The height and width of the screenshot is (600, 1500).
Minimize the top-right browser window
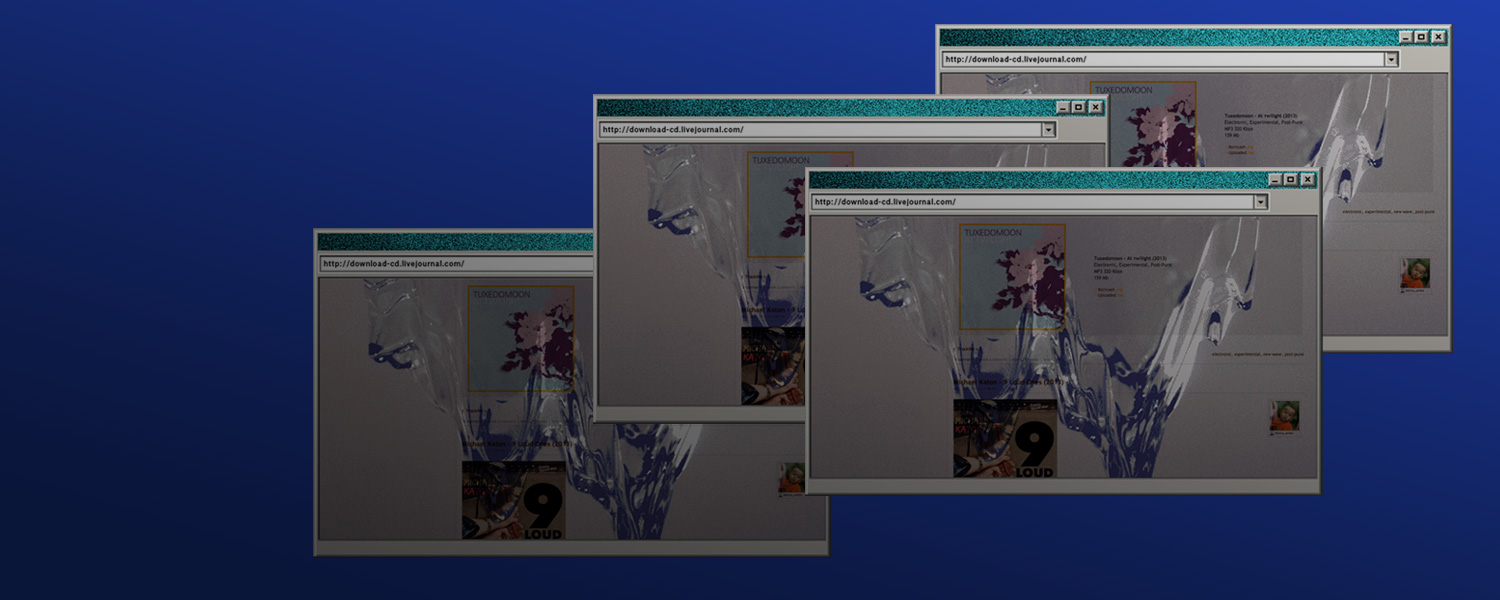coord(1405,37)
